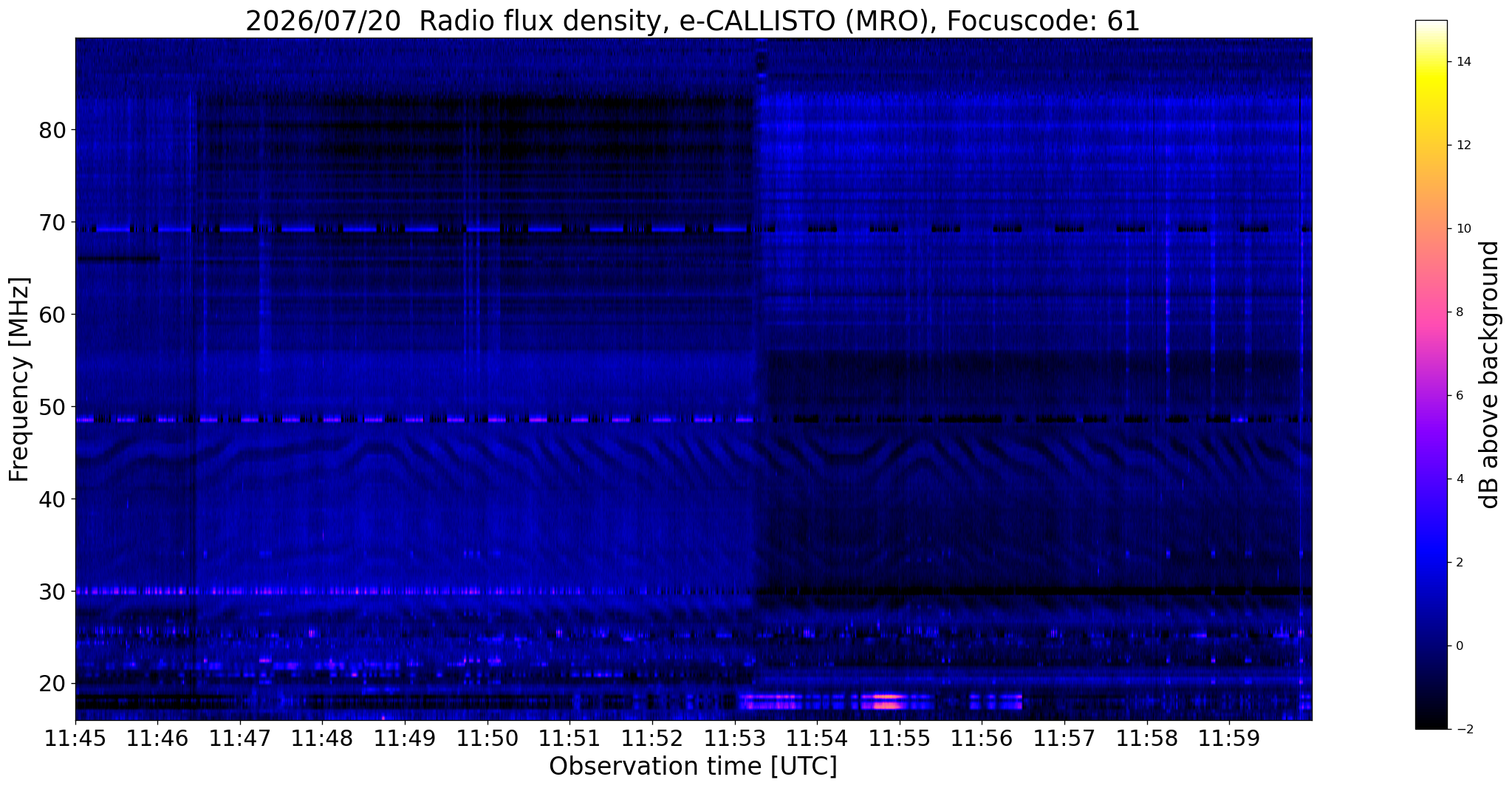Click the 20 MHz frequency tick label

[x=52, y=684]
